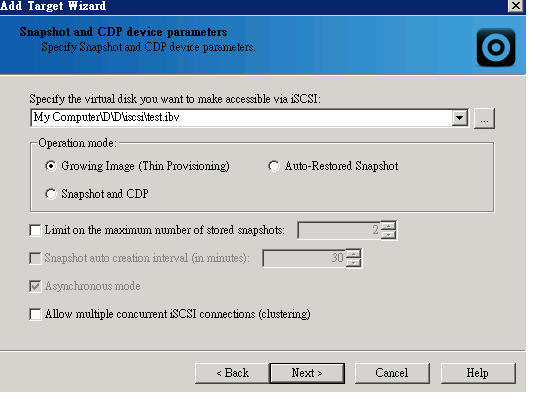535x399 pixels.
Task: Allow multiple concurrent iSCSI connections
Action: point(35,314)
